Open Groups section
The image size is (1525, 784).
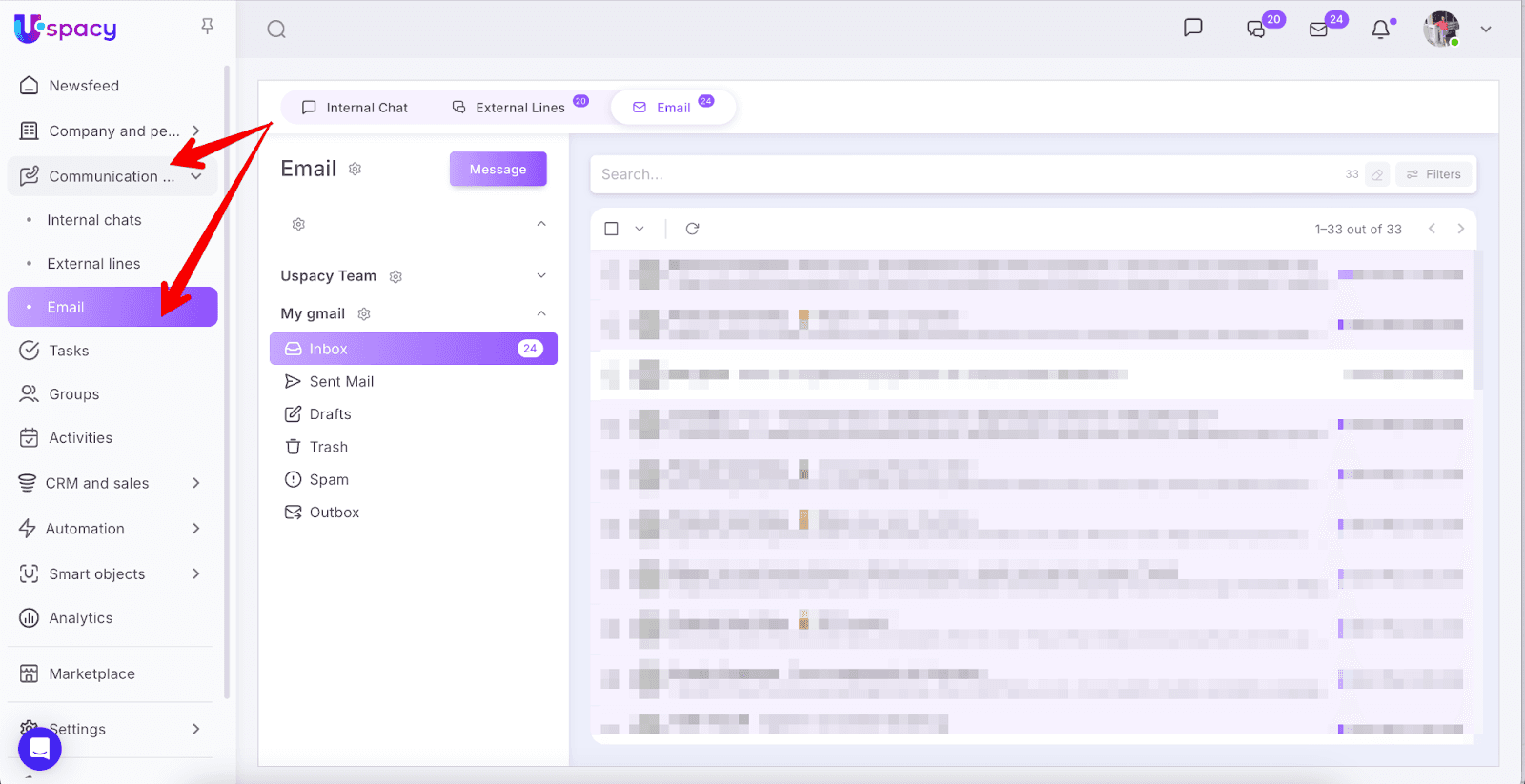coord(74,394)
